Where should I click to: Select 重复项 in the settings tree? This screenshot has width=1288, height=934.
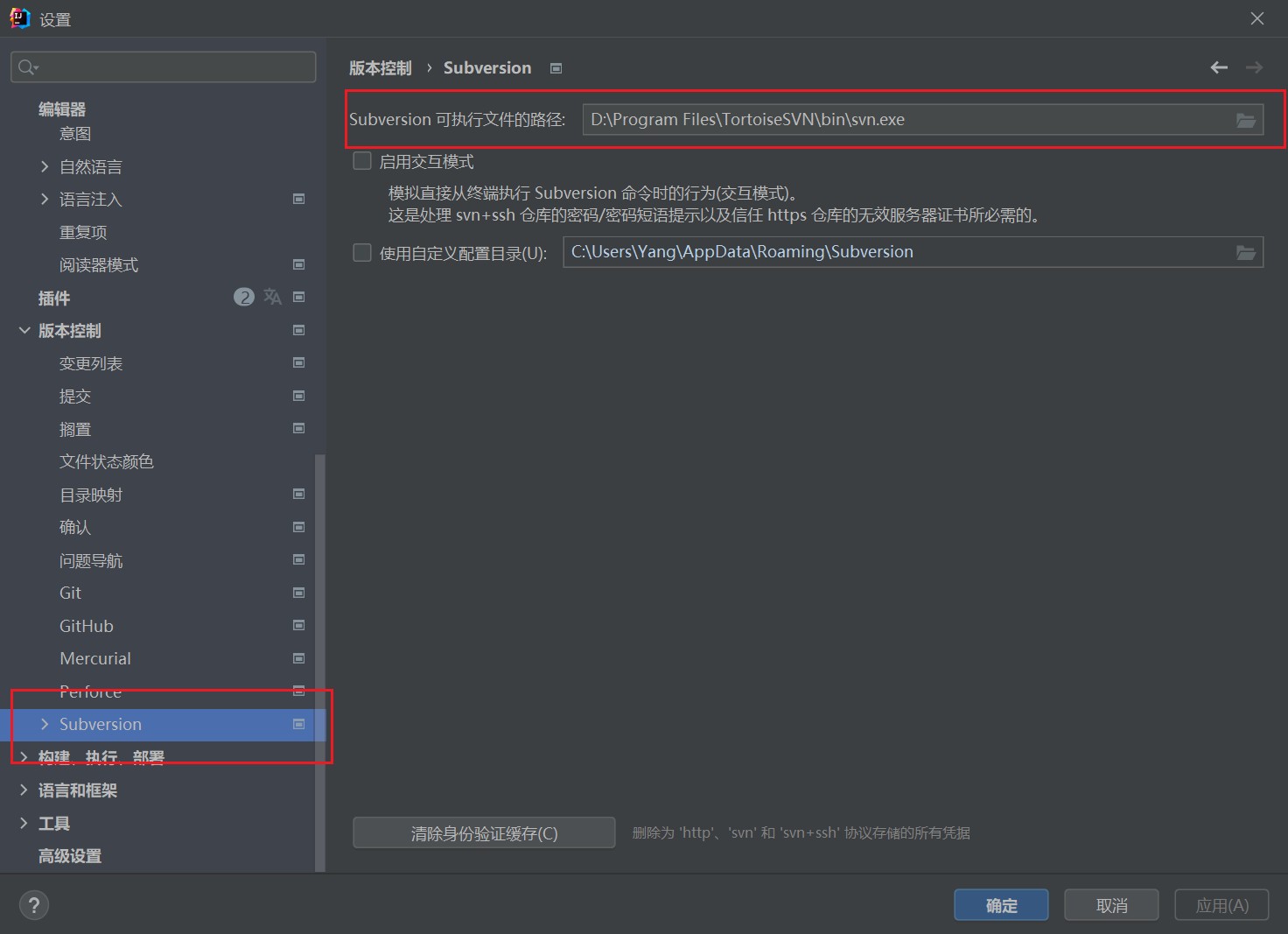pos(83,232)
